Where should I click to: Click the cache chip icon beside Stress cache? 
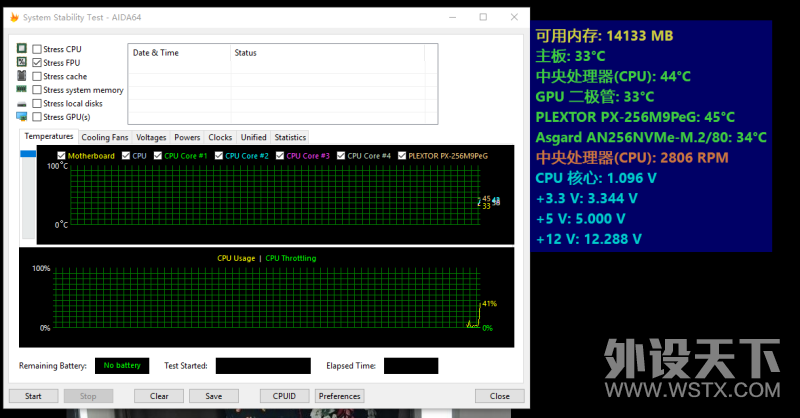coord(21,76)
